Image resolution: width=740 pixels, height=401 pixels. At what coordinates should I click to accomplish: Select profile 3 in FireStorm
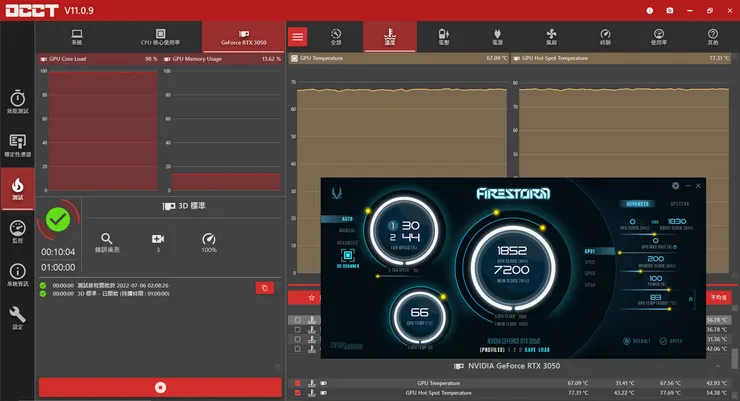click(x=521, y=350)
